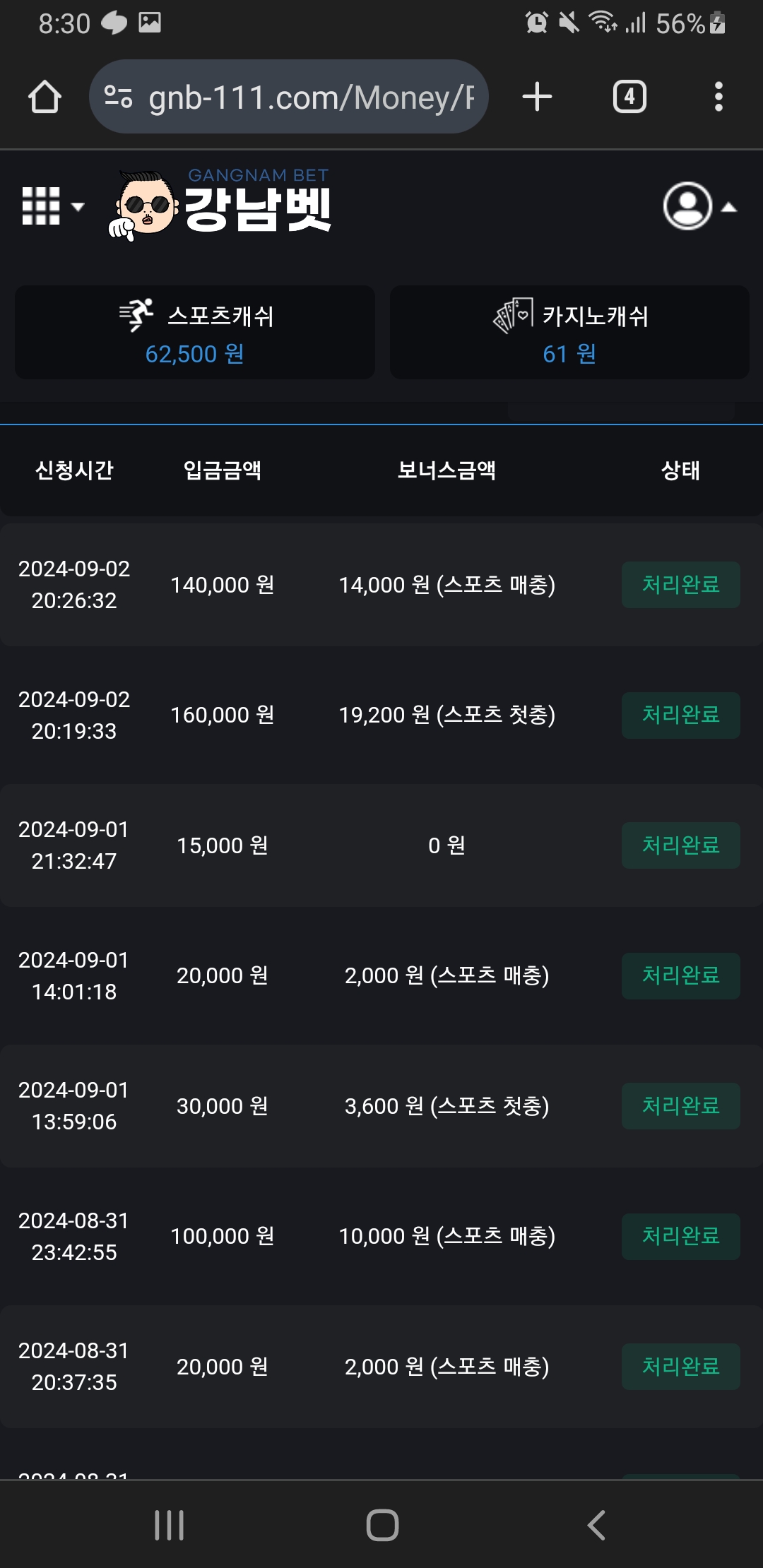Viewport: 763px width, 1568px height.
Task: Tap the 신청시간 column header
Action: 74,470
